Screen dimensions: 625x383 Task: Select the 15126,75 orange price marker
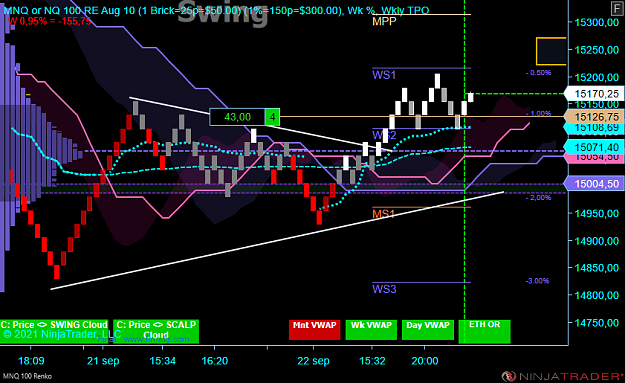click(x=594, y=117)
